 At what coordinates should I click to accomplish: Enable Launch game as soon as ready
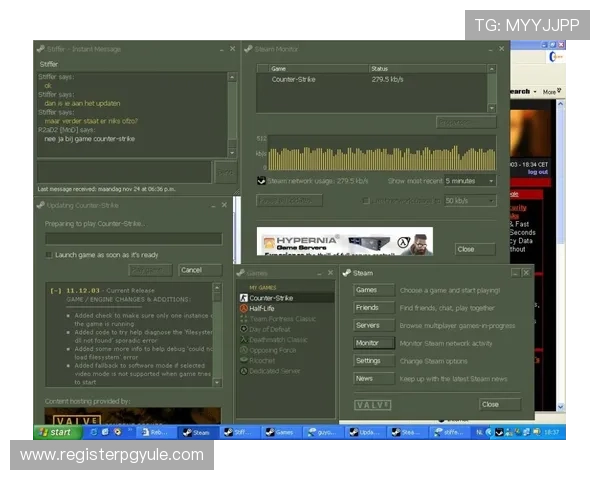click(x=49, y=255)
